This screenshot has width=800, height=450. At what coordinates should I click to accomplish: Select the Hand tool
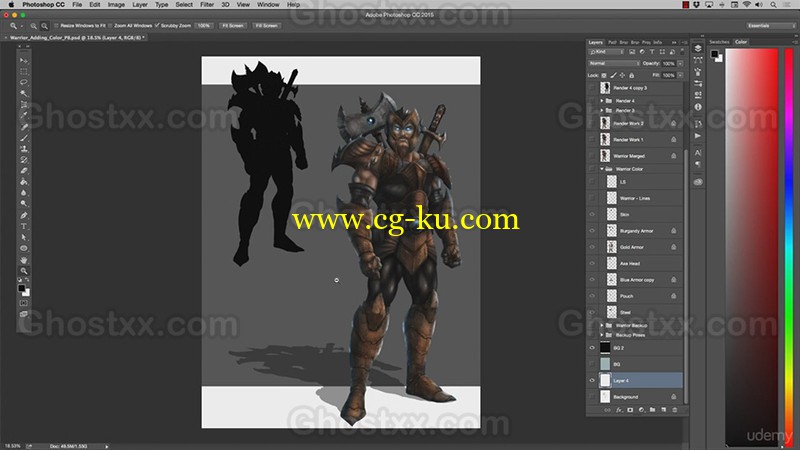click(x=23, y=260)
